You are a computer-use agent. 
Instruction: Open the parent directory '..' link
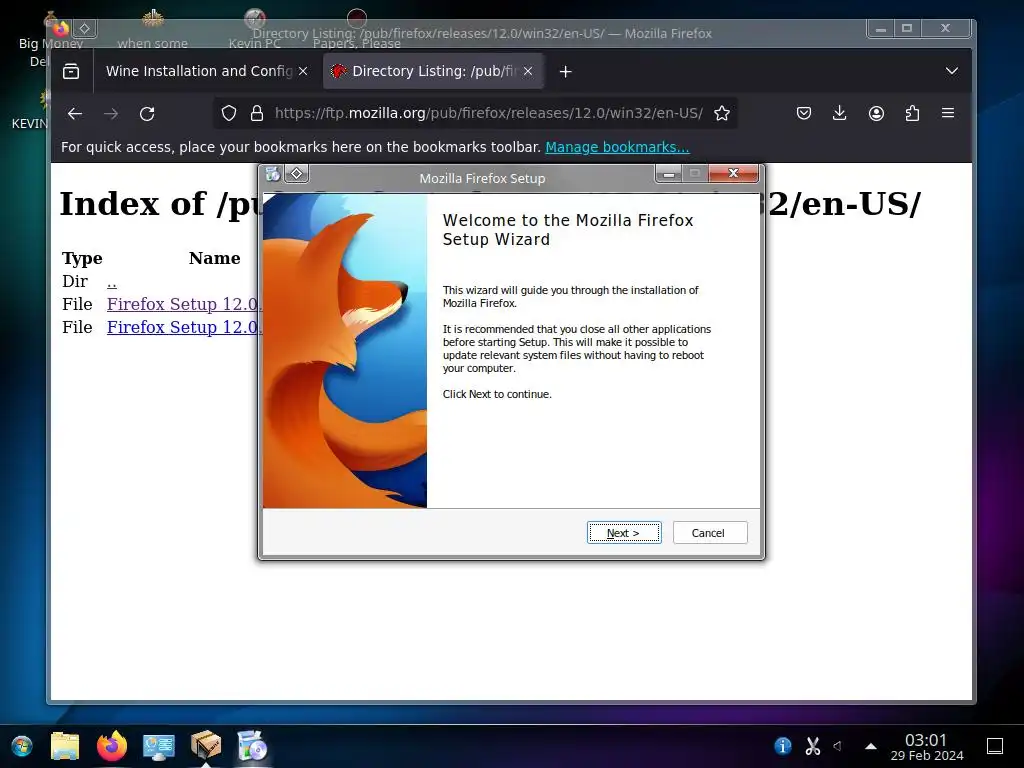(112, 281)
